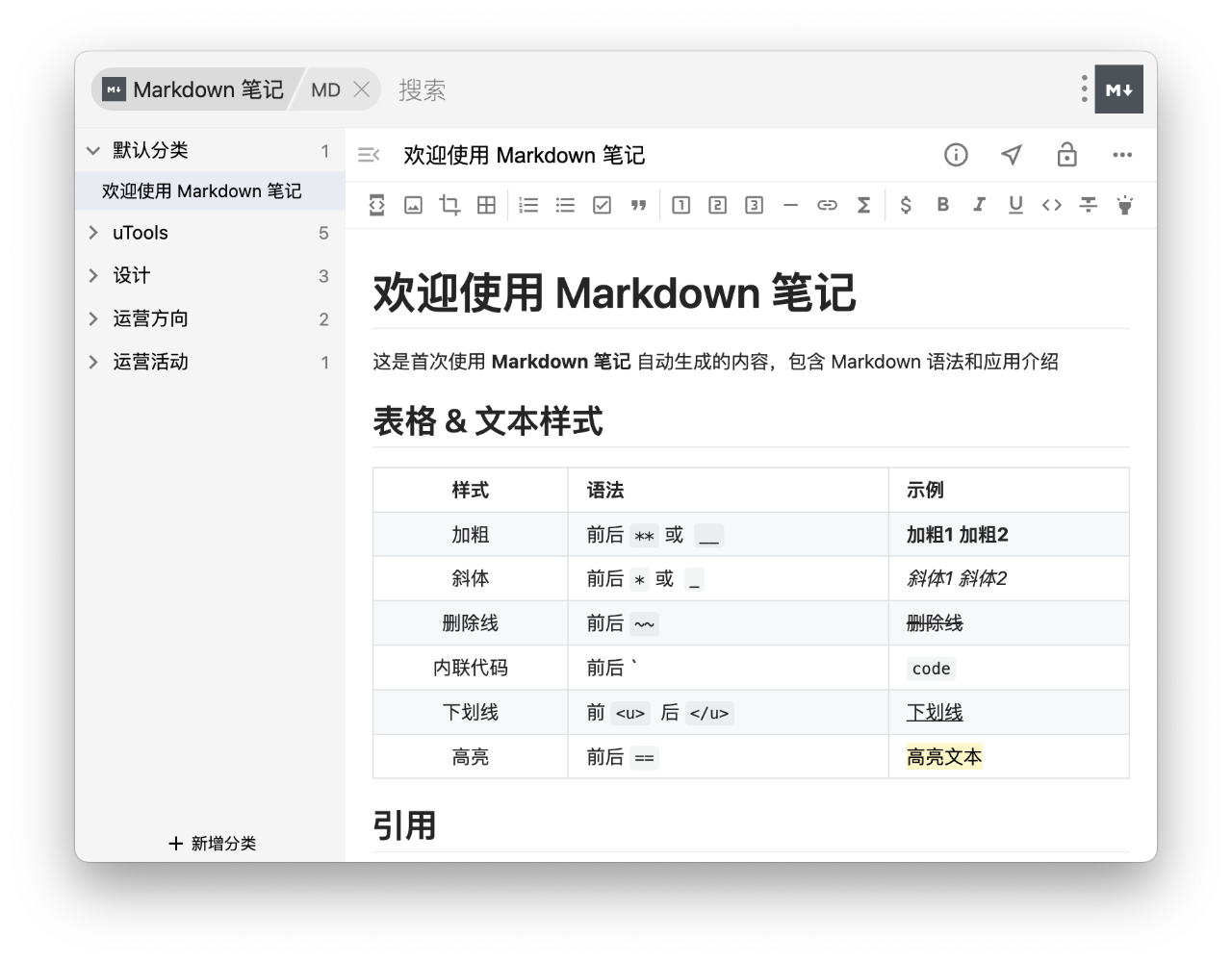1232x962 pixels.
Task: Click 新增分类 to add a category
Action: (212, 844)
